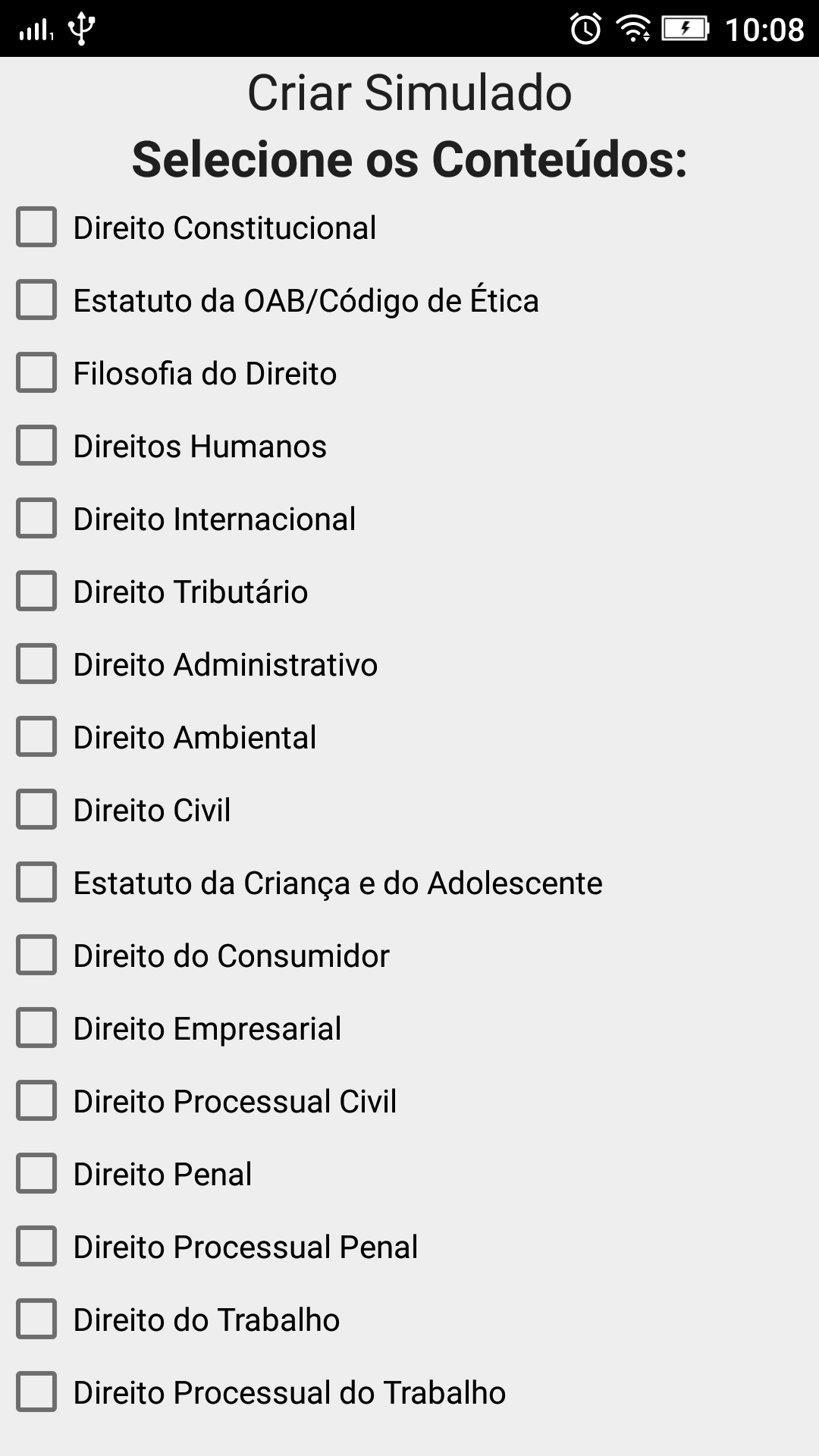819x1456 pixels.
Task: Mark the Direito Empresarial checkbox
Action: (x=36, y=1028)
